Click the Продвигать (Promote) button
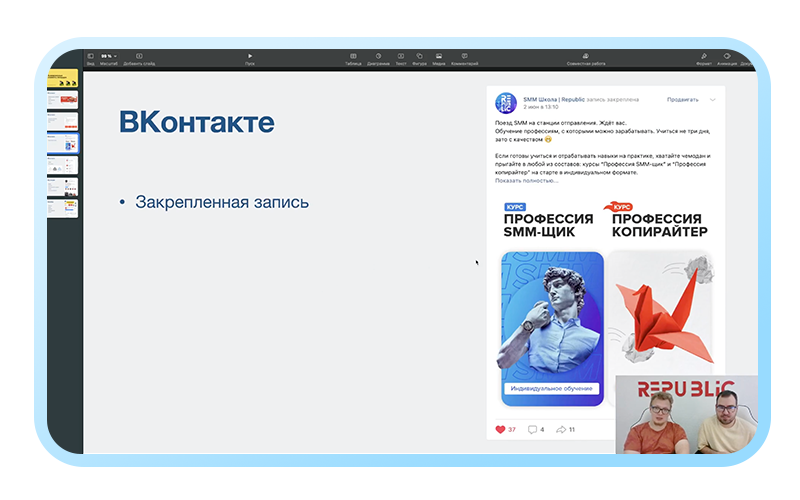Image resolution: width=800 pixels, height=500 pixels. coord(683,99)
